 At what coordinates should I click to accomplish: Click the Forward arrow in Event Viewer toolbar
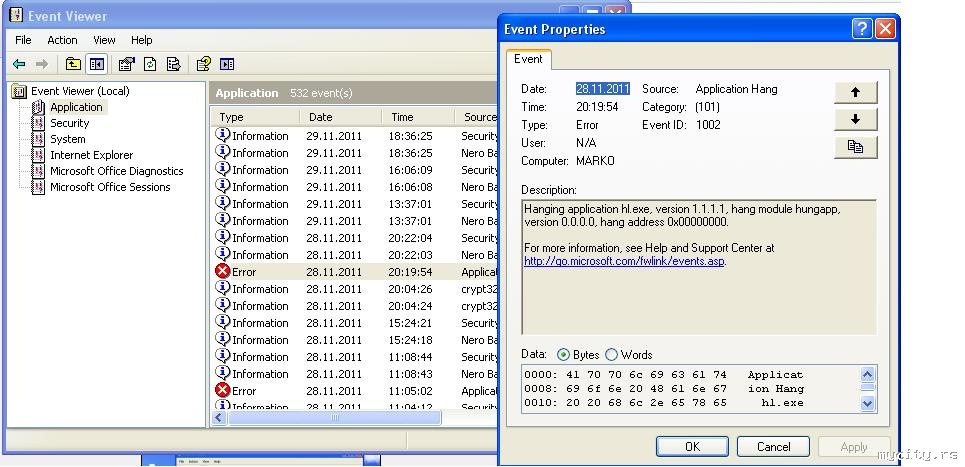point(42,64)
